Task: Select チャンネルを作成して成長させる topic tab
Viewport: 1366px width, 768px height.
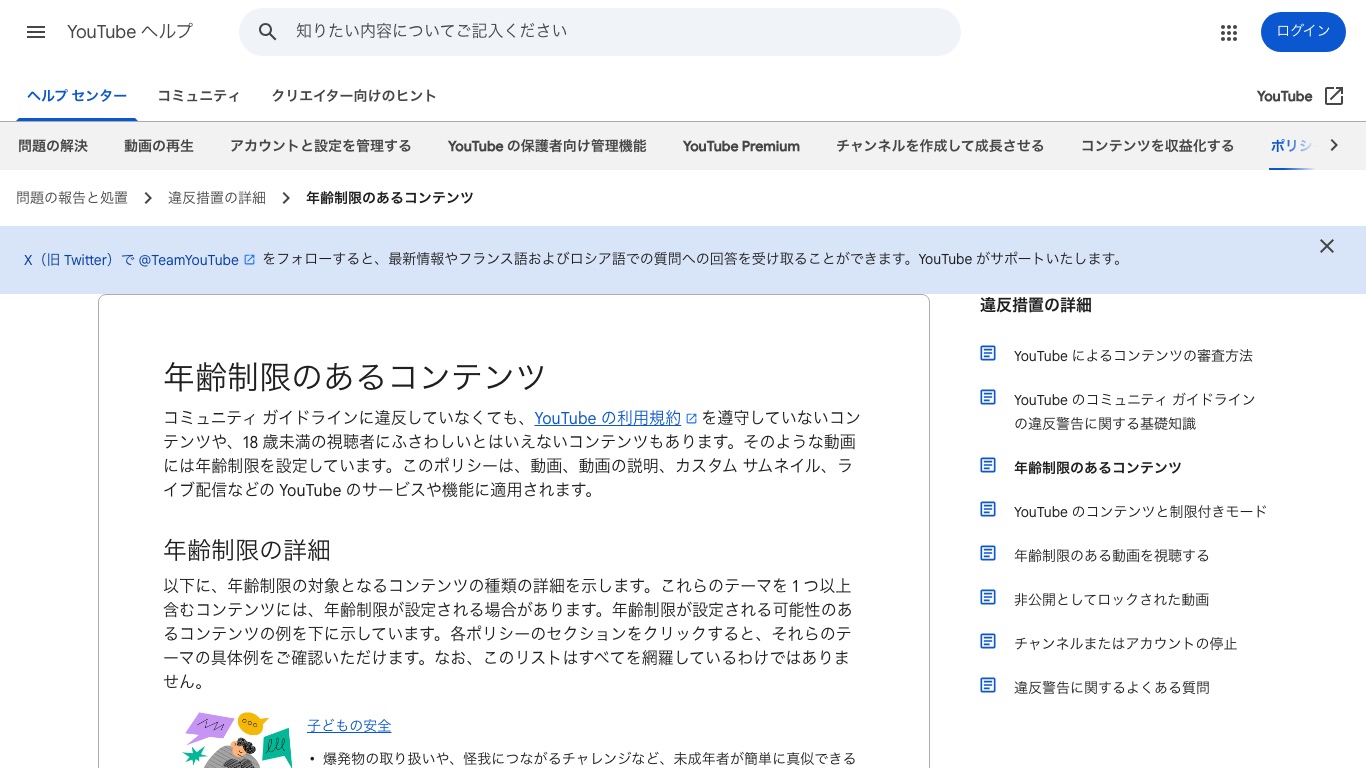Action: click(x=940, y=146)
